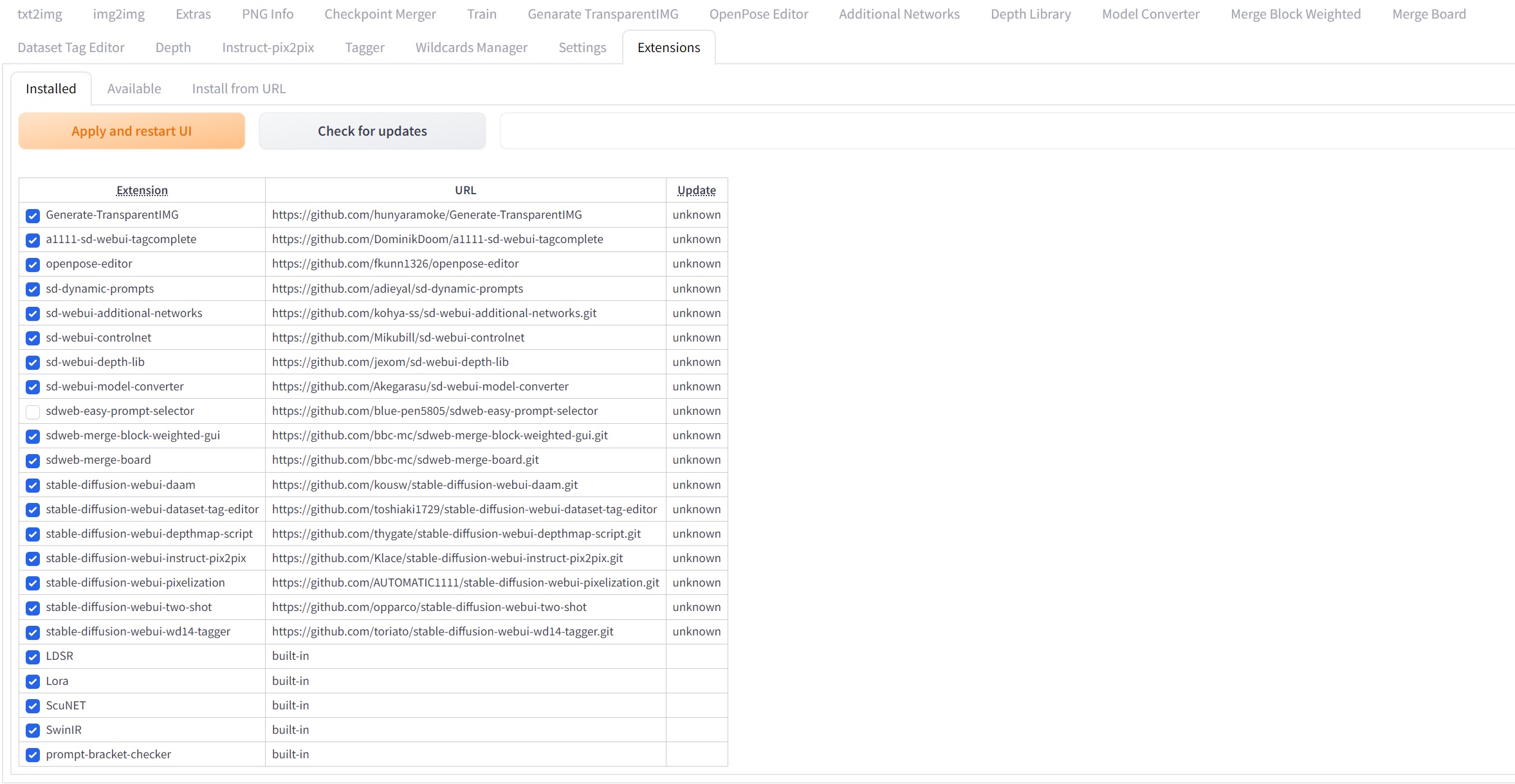Screen dimensions: 1515x784
Task: Select the Extensions tab
Action: pyautogui.click(x=669, y=48)
